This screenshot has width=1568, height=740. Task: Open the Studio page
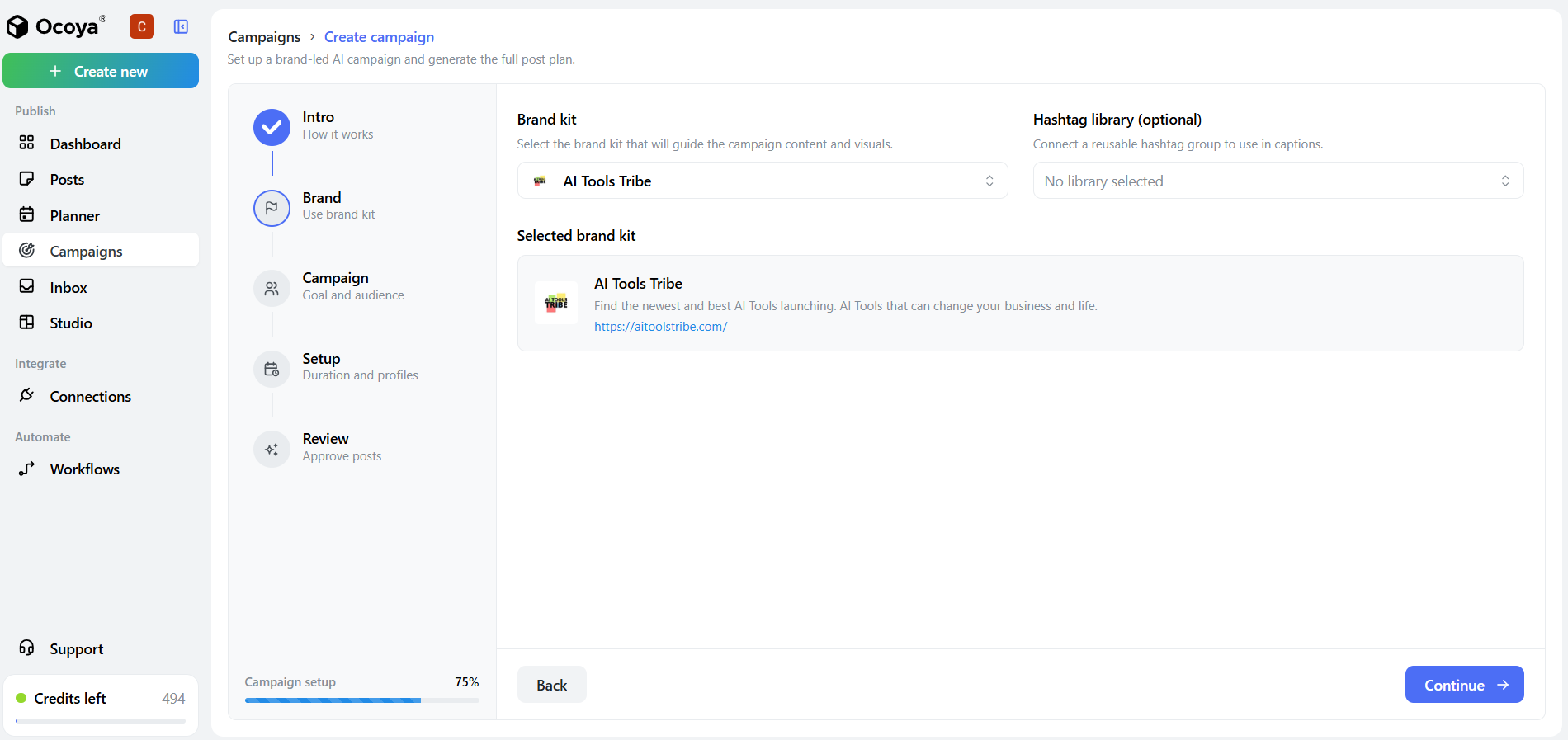(101, 323)
